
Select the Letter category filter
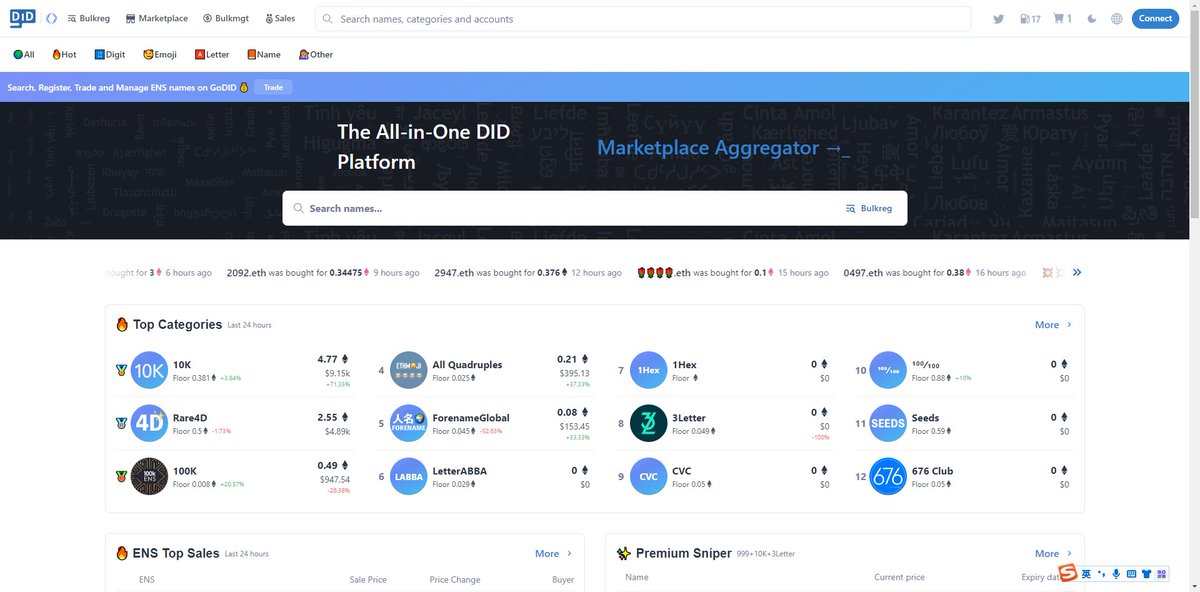point(212,55)
